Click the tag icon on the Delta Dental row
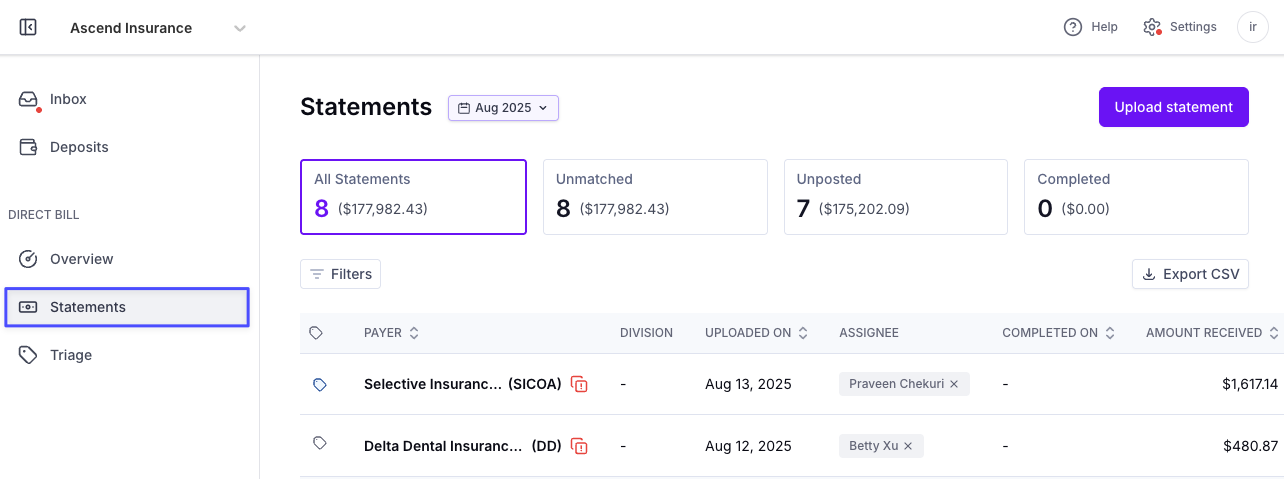The width and height of the screenshot is (1284, 479). (x=319, y=445)
